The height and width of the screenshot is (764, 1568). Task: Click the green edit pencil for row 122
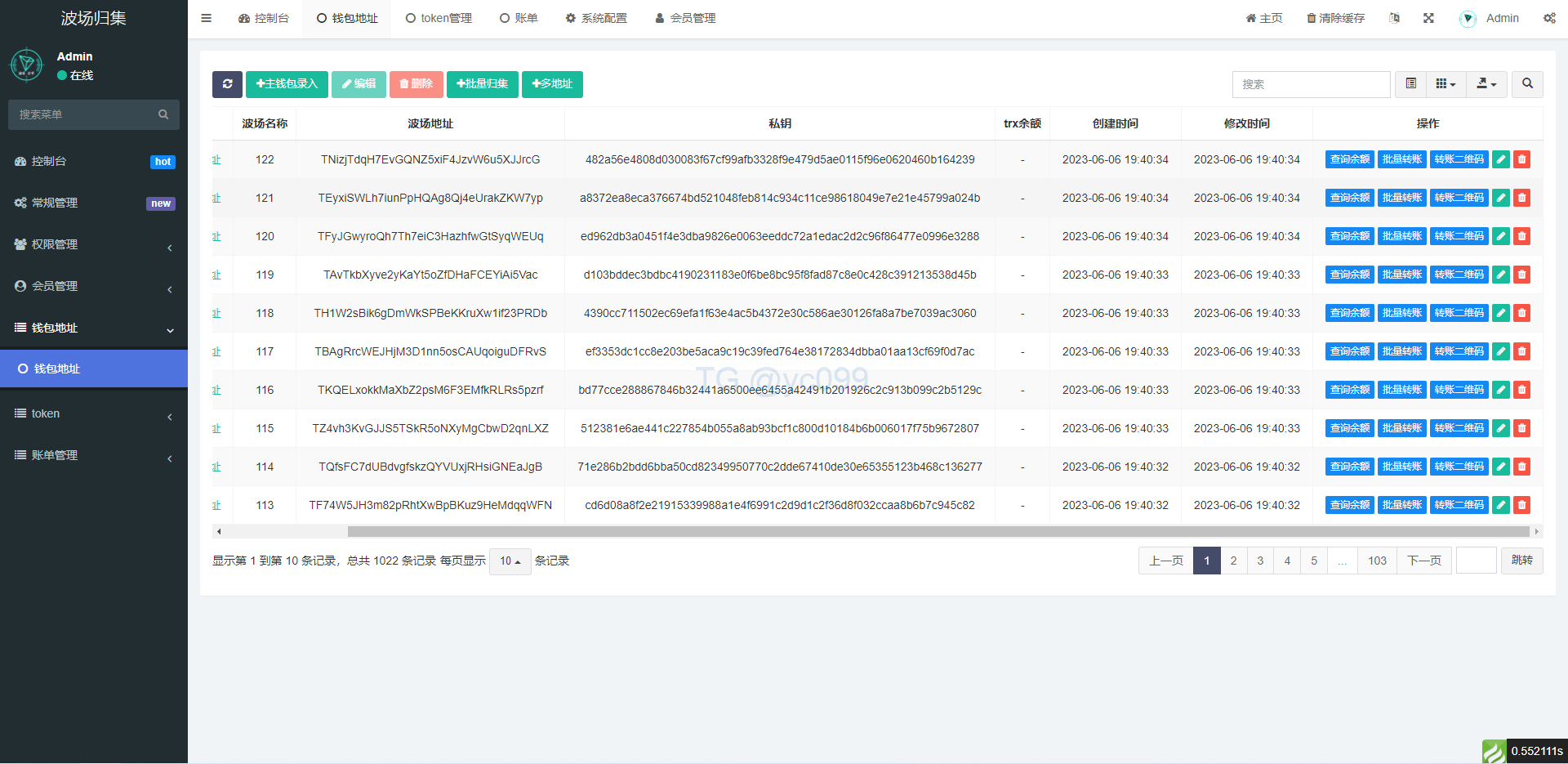(1501, 160)
